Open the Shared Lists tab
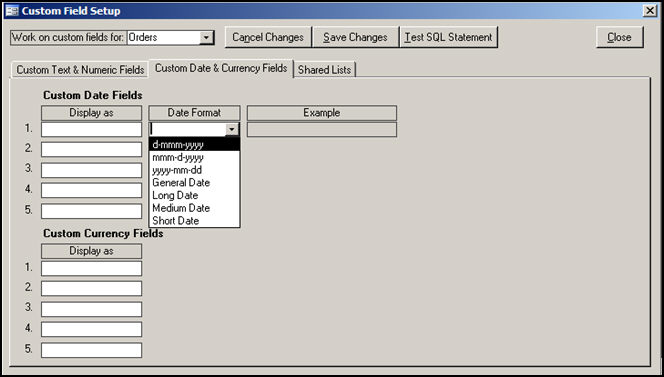Viewport: 664px width, 377px height. (x=324, y=69)
